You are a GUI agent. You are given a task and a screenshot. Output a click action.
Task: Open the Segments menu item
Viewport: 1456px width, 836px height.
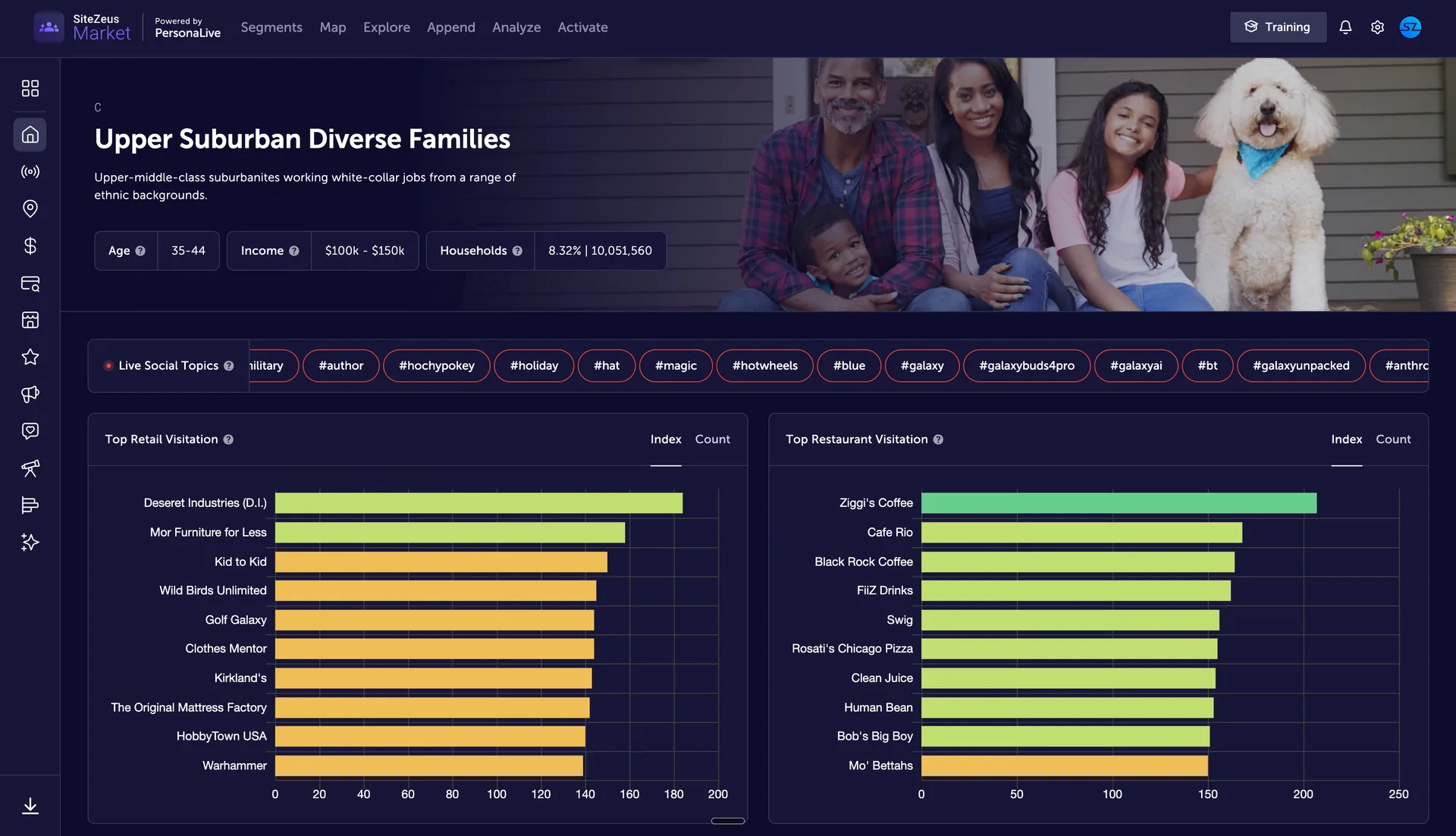tap(271, 27)
